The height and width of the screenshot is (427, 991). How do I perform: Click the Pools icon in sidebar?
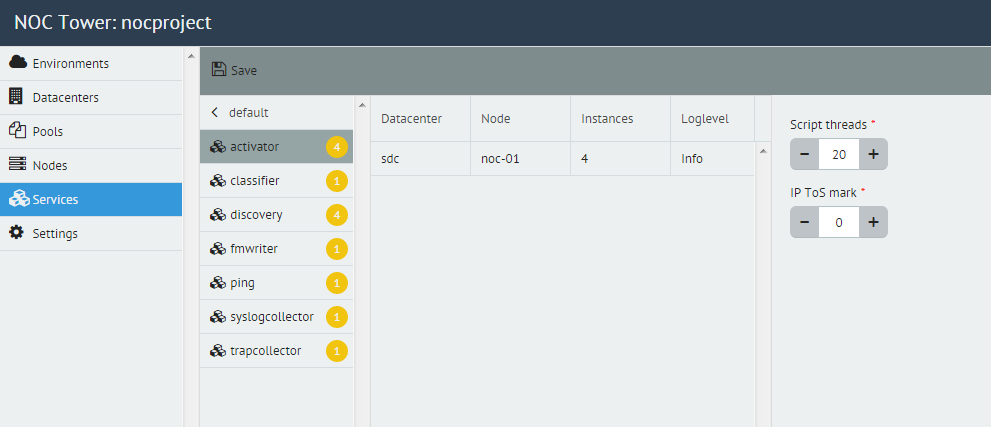[17, 131]
